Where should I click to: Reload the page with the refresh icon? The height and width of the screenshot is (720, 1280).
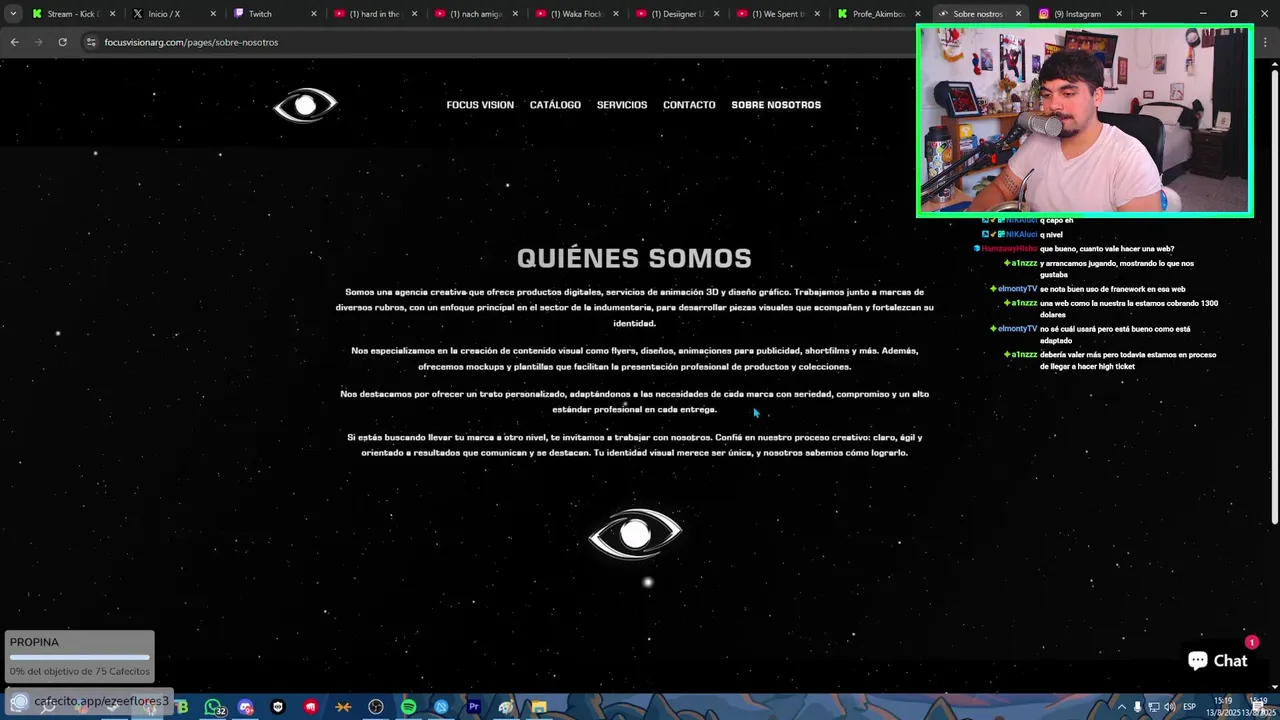tap(62, 42)
